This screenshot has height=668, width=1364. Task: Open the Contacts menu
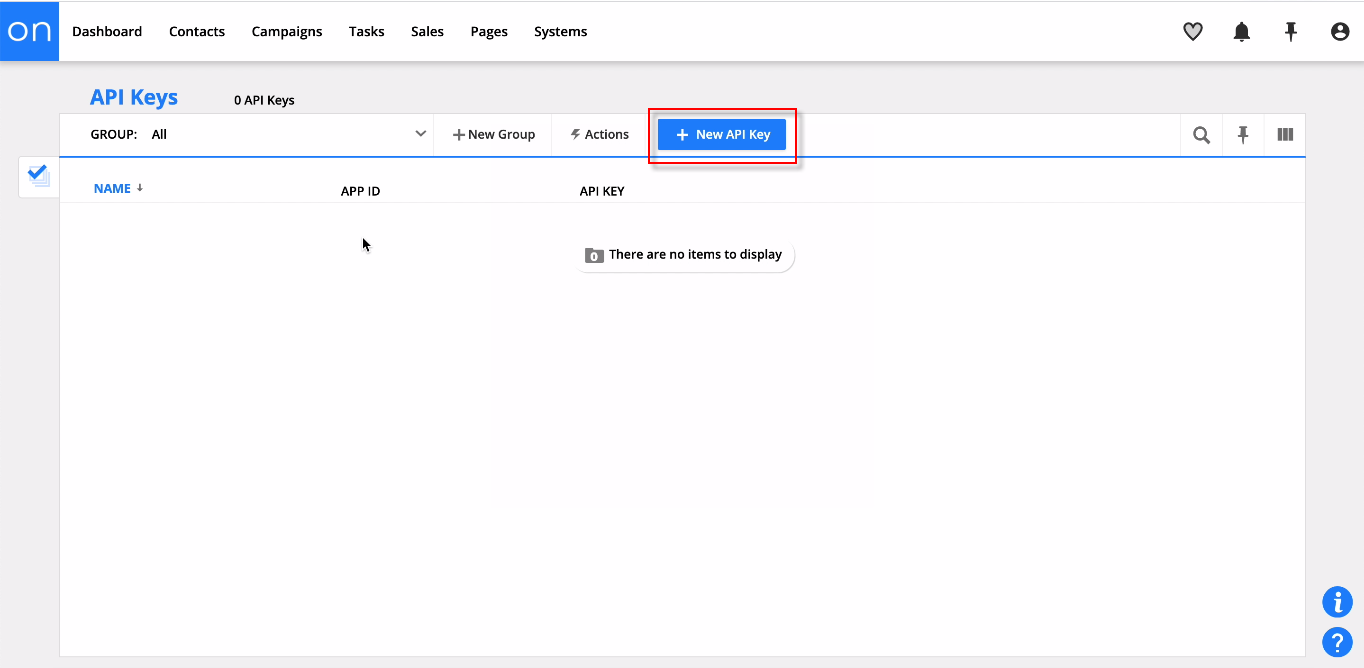tap(197, 32)
